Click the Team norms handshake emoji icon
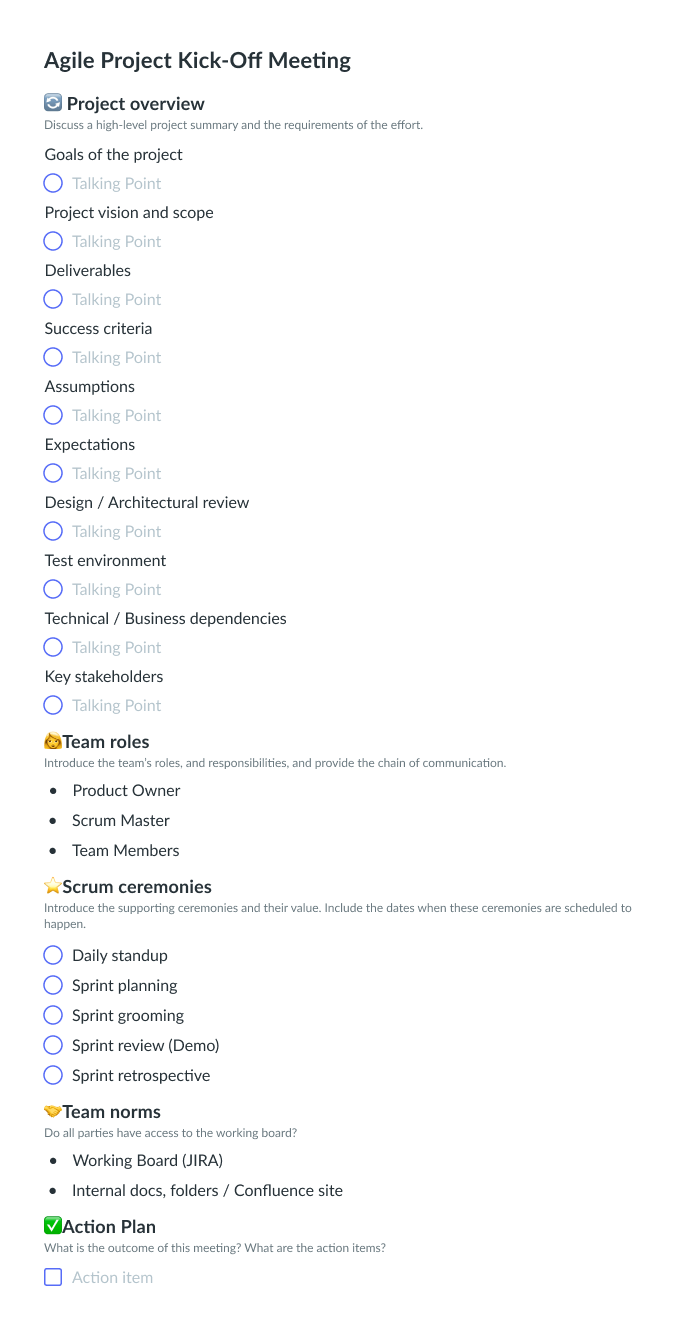Screen dimensions: 684x1333 click(x=53, y=1111)
